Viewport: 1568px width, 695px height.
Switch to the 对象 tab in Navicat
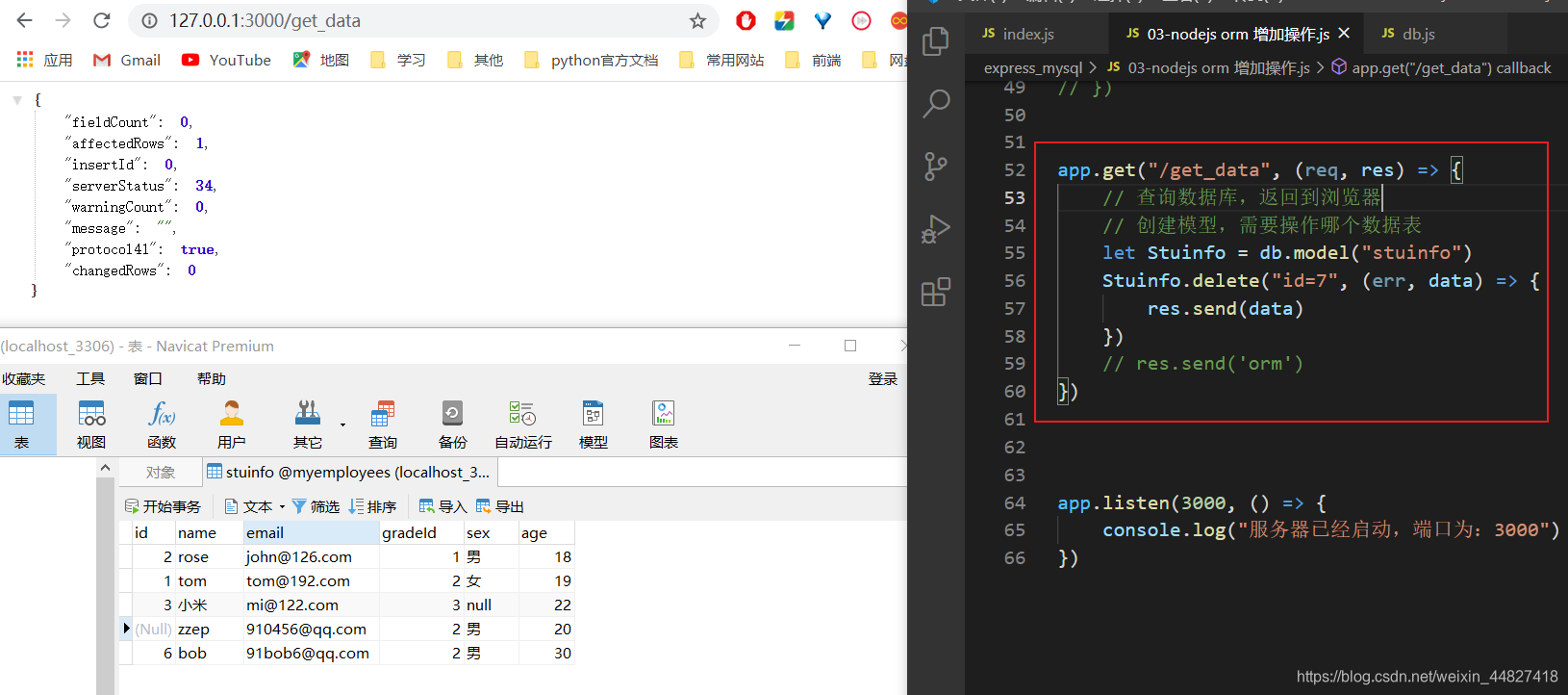(x=161, y=472)
